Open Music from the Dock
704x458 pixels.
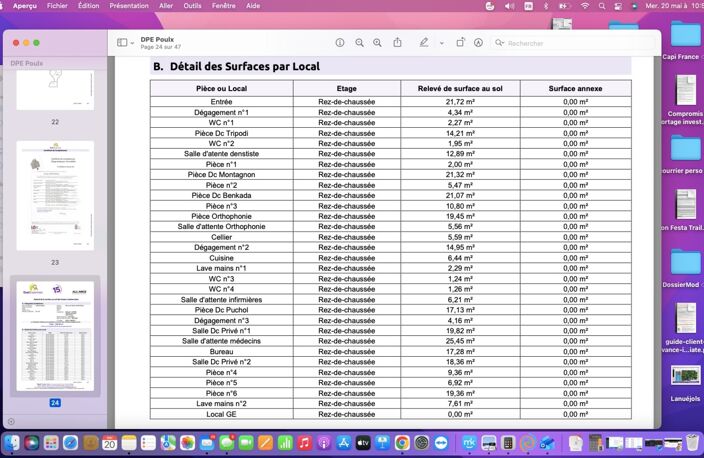[x=304, y=443]
